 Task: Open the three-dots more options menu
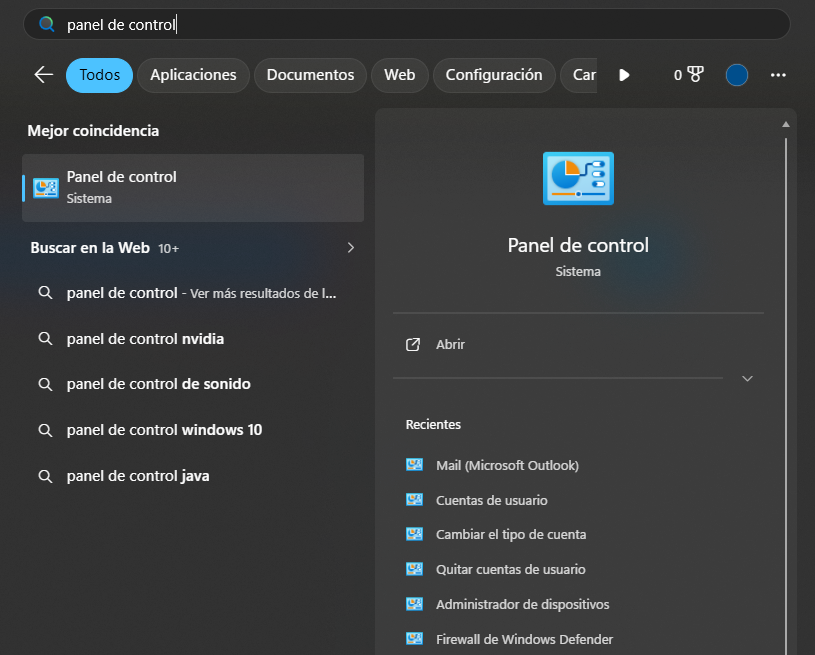coord(778,75)
